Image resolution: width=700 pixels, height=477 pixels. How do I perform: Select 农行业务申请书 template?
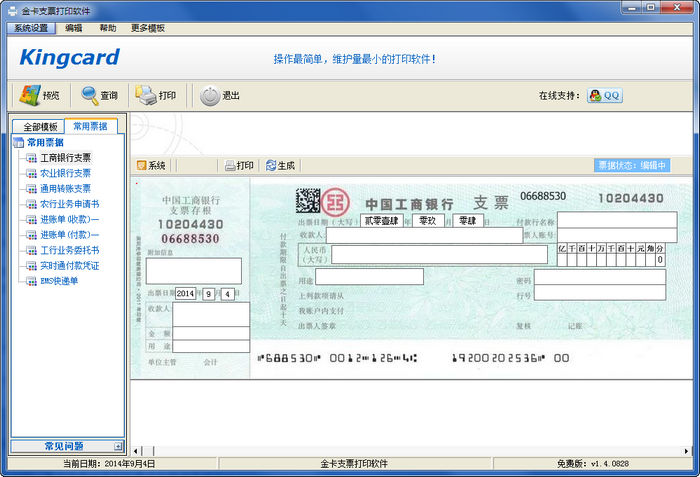pyautogui.click(x=70, y=204)
